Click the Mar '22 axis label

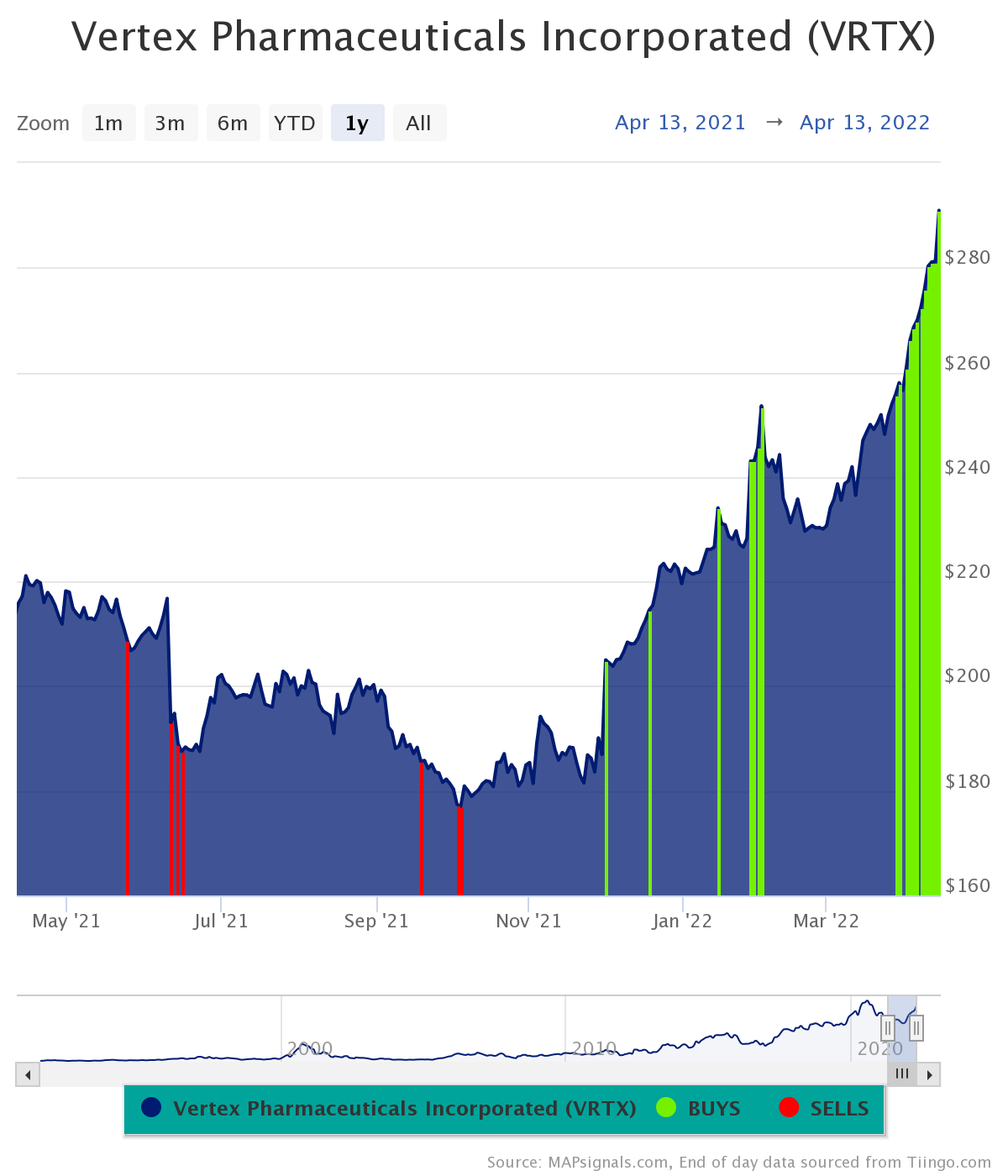tap(827, 921)
